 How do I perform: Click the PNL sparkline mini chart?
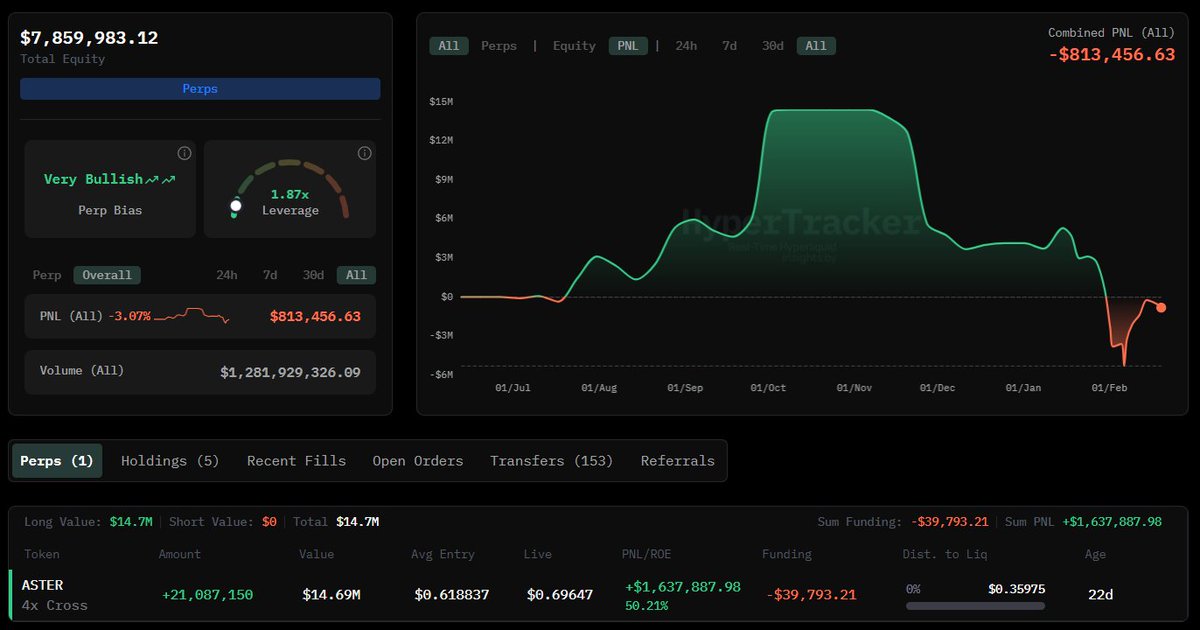click(x=192, y=316)
